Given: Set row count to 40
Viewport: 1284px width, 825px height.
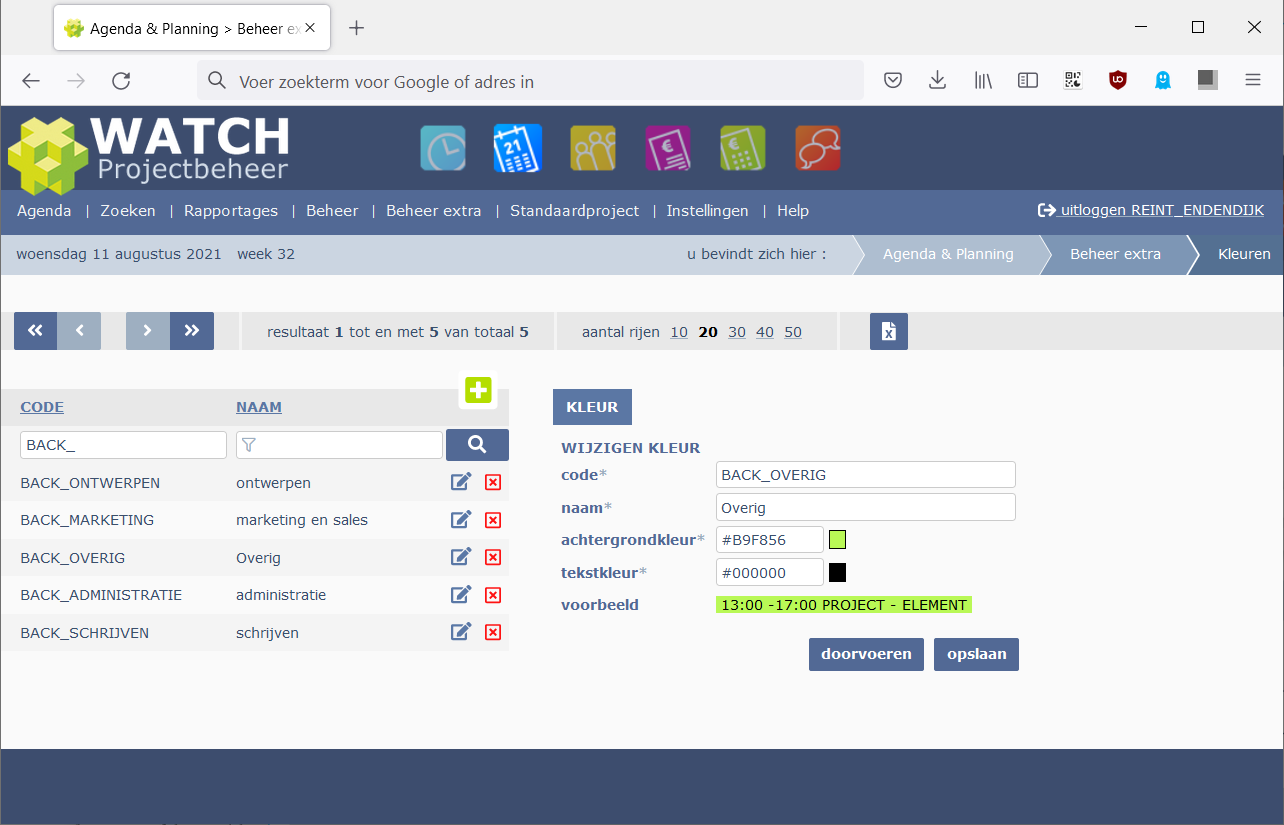Looking at the screenshot, I should (x=765, y=332).
